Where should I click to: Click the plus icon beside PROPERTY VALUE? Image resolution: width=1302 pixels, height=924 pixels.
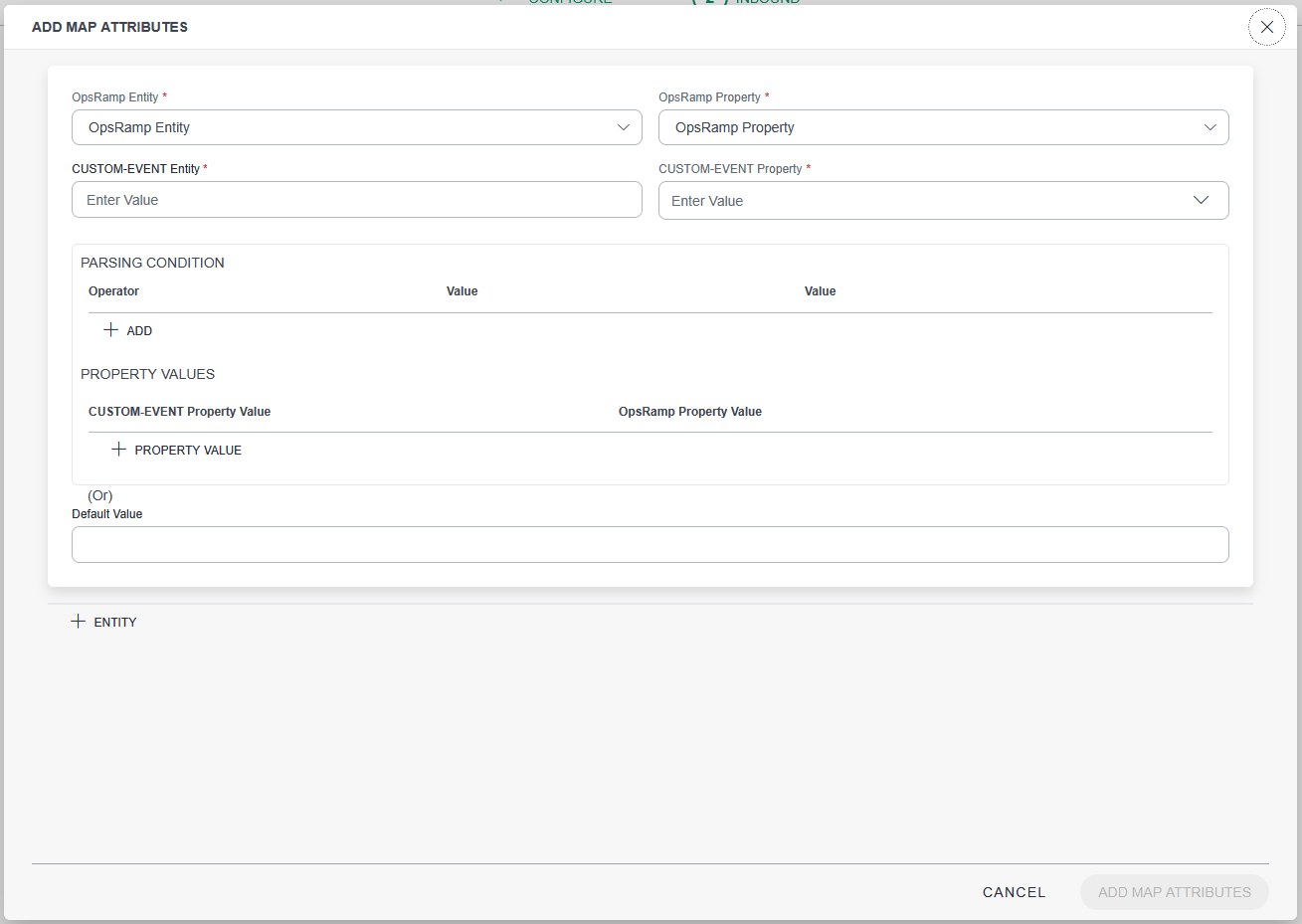[x=118, y=449]
